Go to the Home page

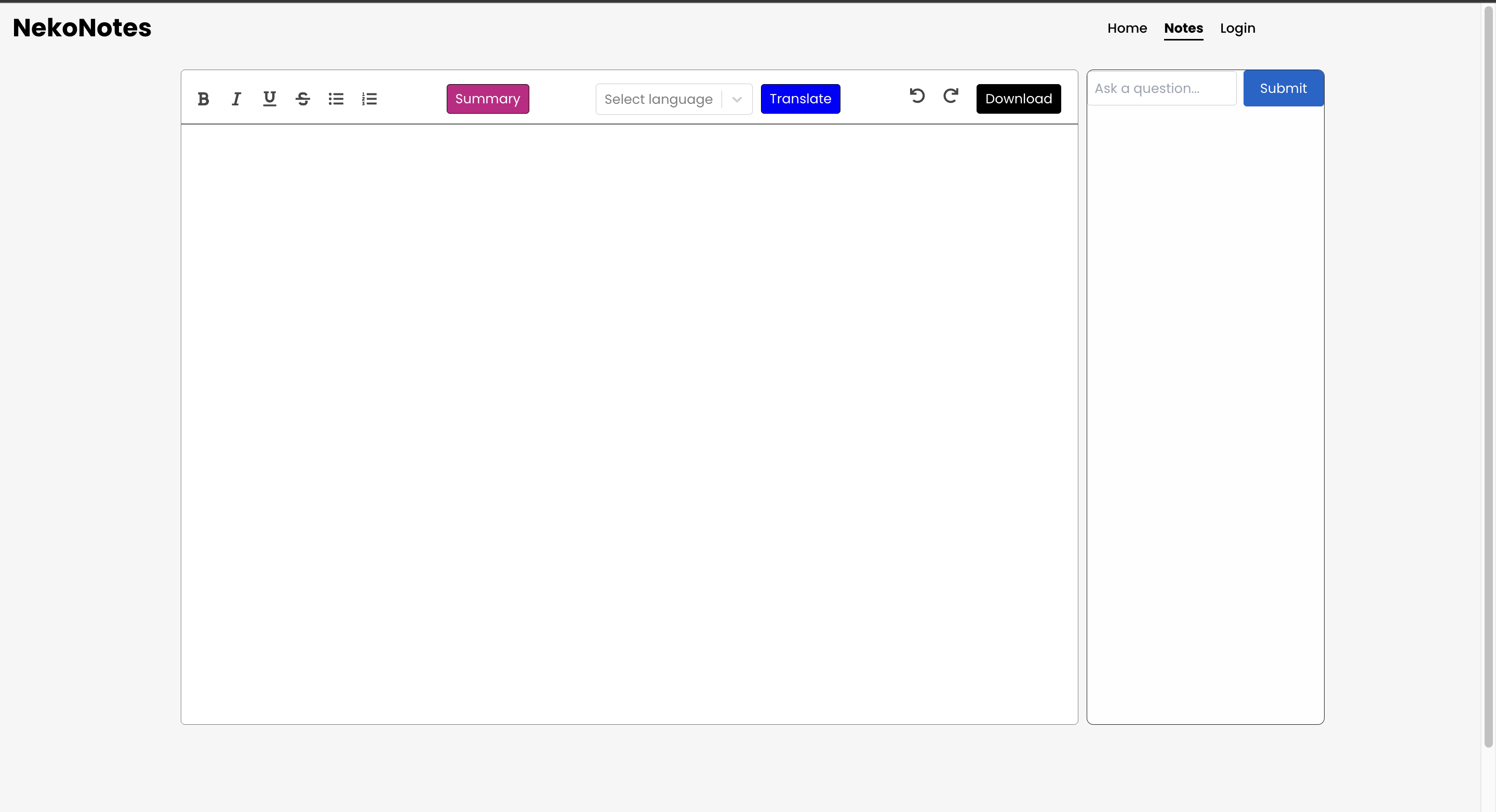1127,28
